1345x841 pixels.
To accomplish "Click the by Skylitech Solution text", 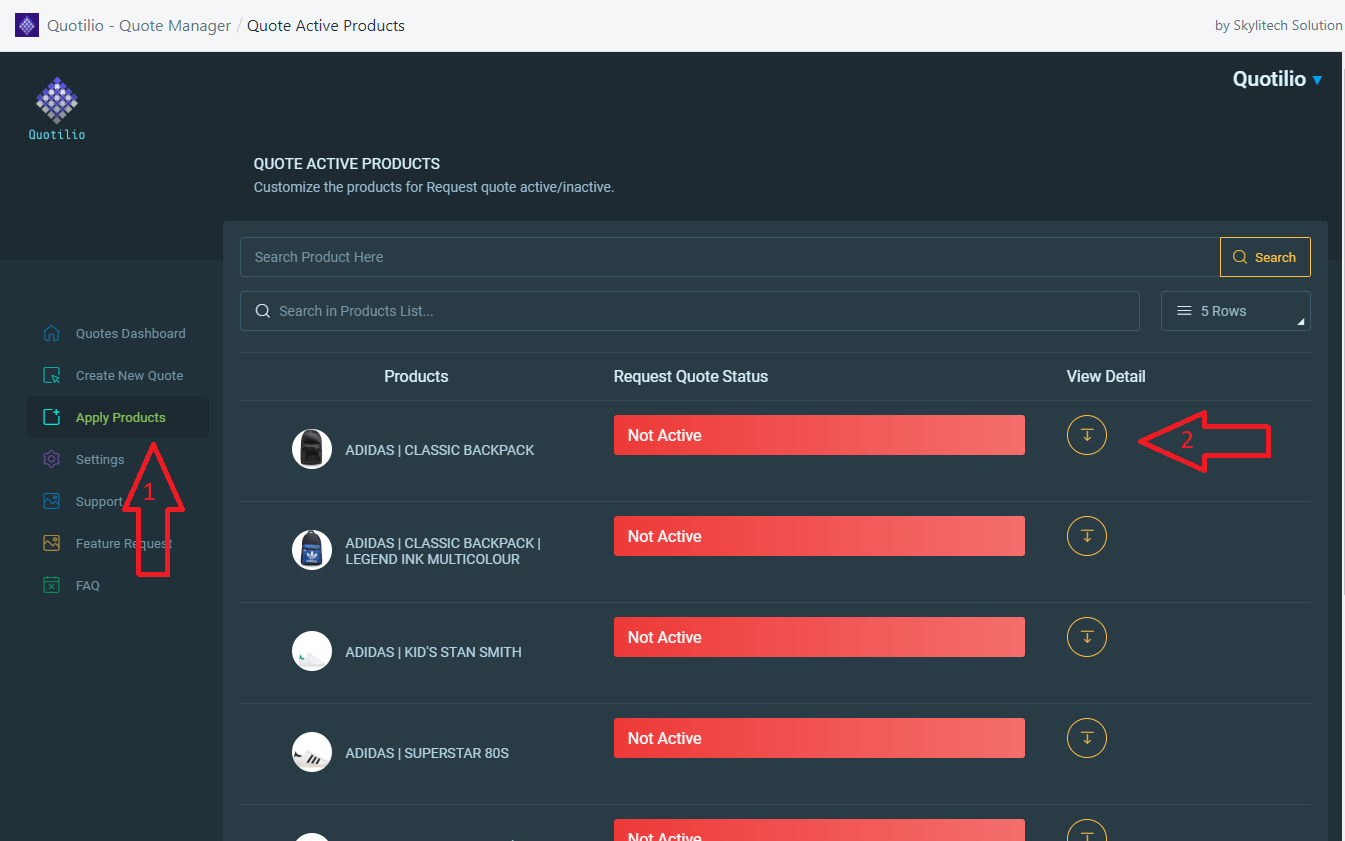I will click(x=1278, y=25).
